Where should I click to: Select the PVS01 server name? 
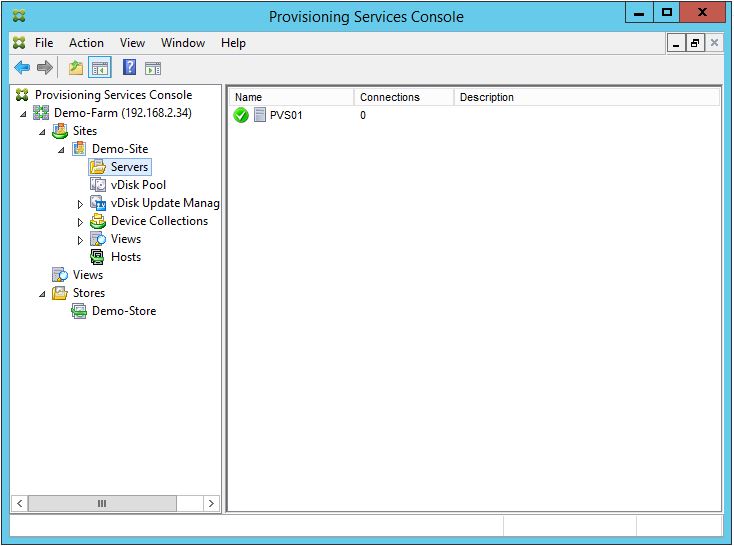[286, 115]
